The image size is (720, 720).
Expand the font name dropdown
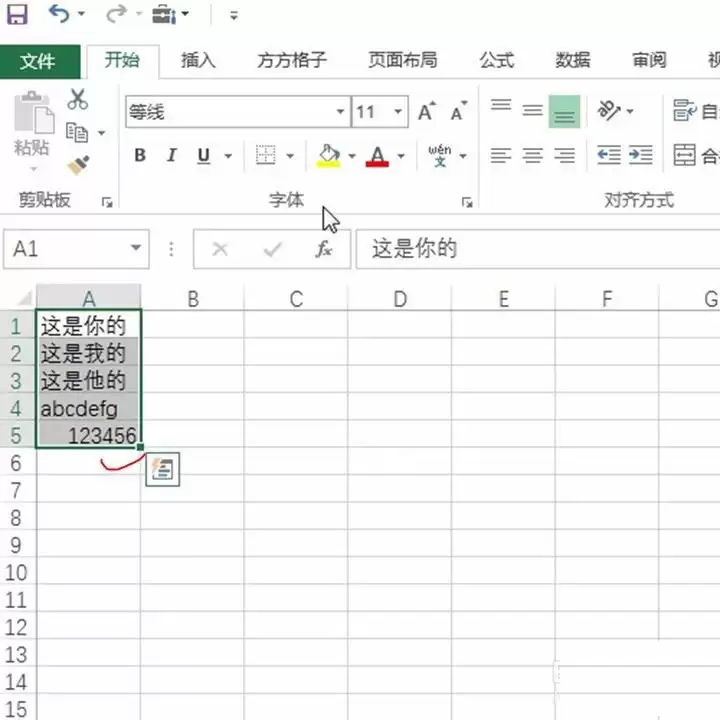340,112
